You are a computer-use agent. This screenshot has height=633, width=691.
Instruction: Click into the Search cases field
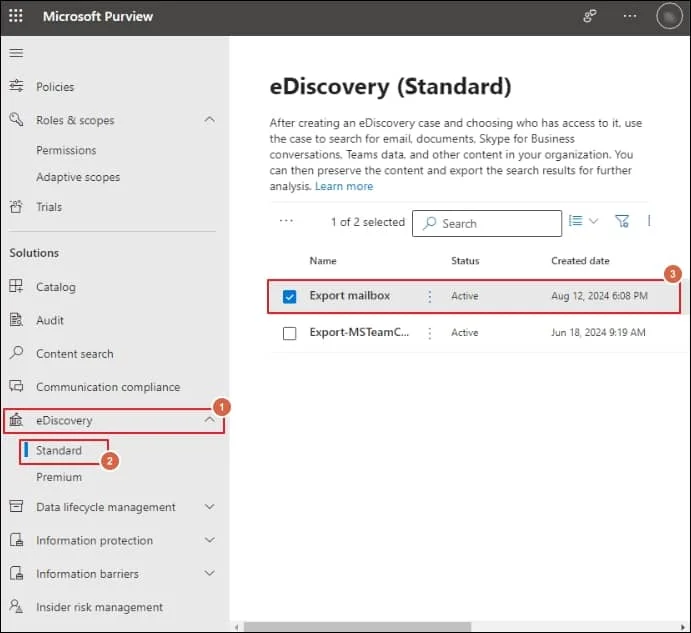point(487,223)
